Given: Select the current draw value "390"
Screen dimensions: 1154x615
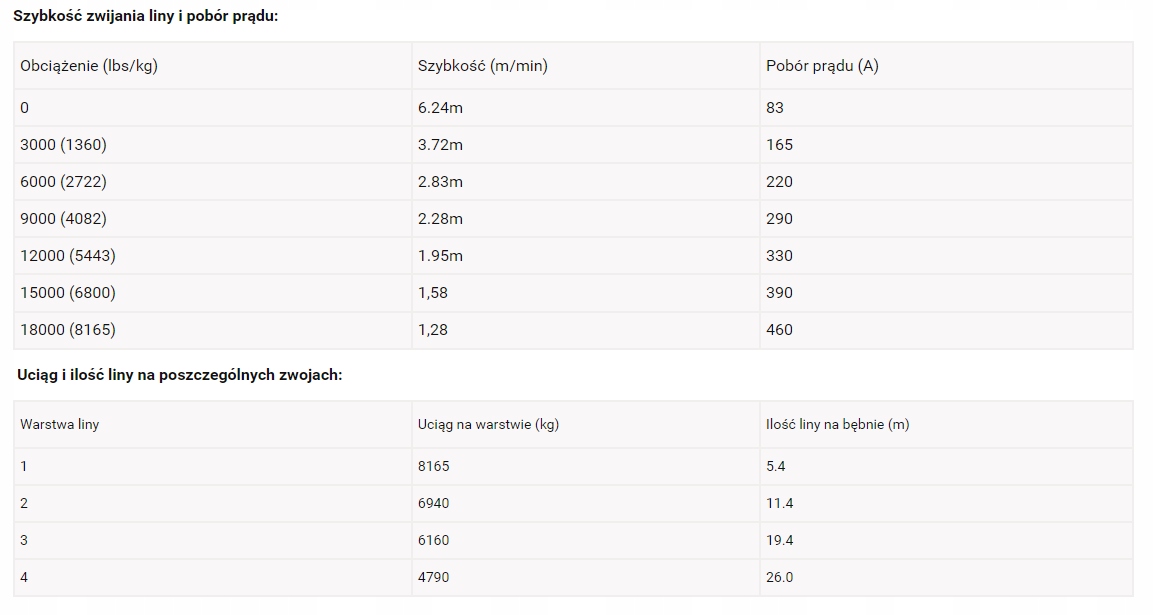Looking at the screenshot, I should [779, 293].
